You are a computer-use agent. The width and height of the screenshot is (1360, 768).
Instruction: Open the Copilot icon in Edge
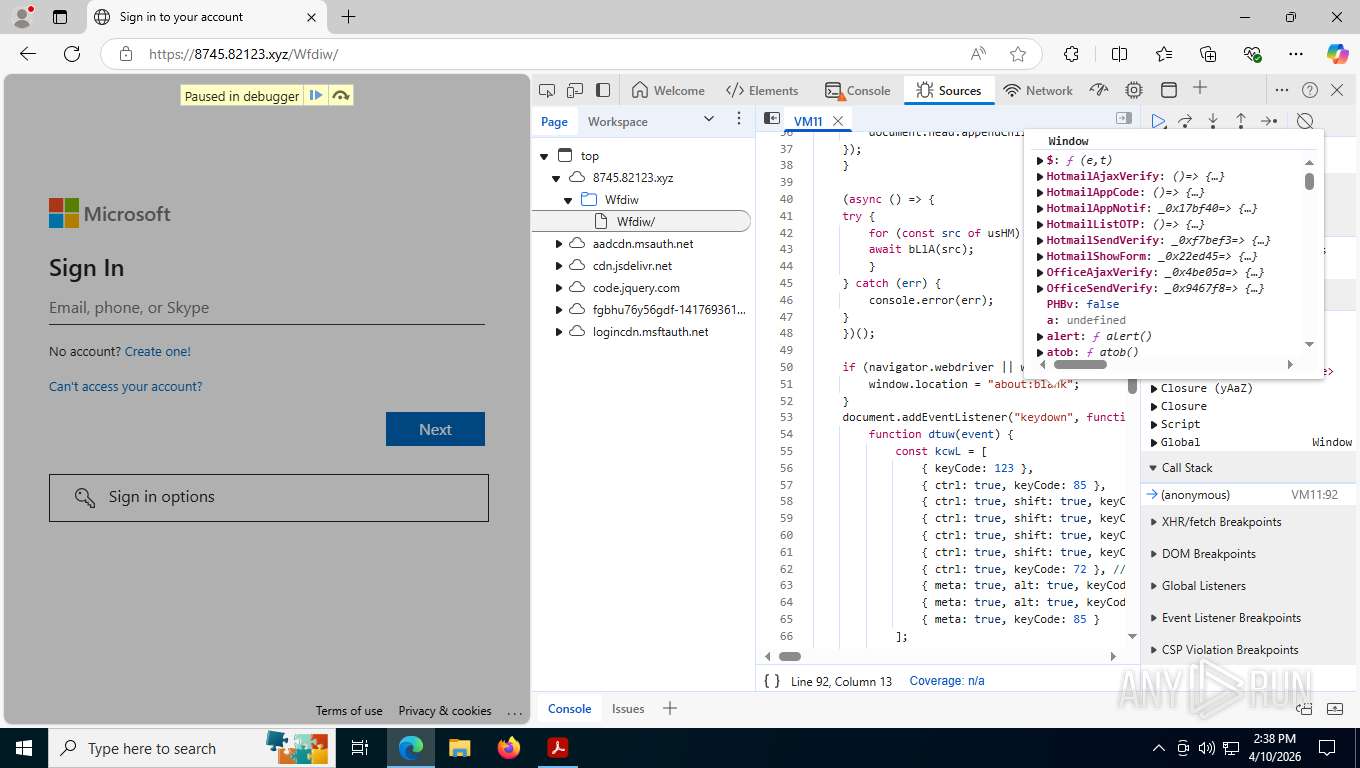tap(1338, 54)
